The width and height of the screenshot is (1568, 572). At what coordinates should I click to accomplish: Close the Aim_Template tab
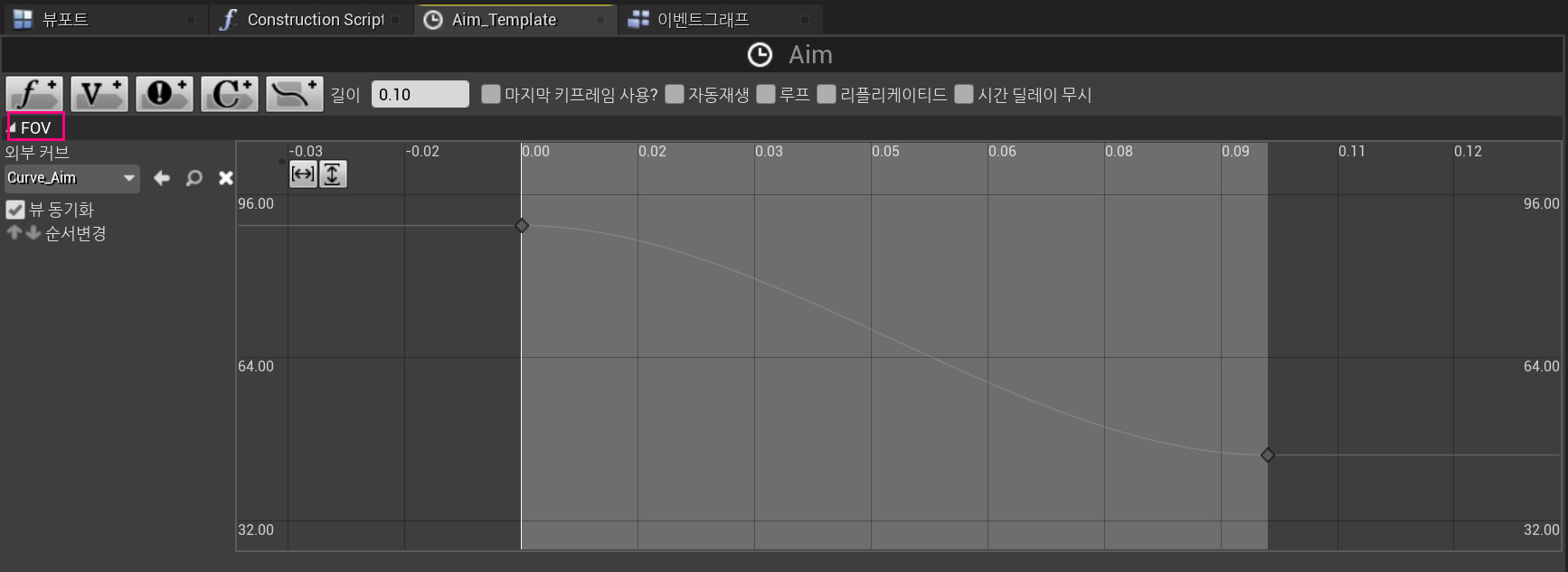[x=600, y=20]
